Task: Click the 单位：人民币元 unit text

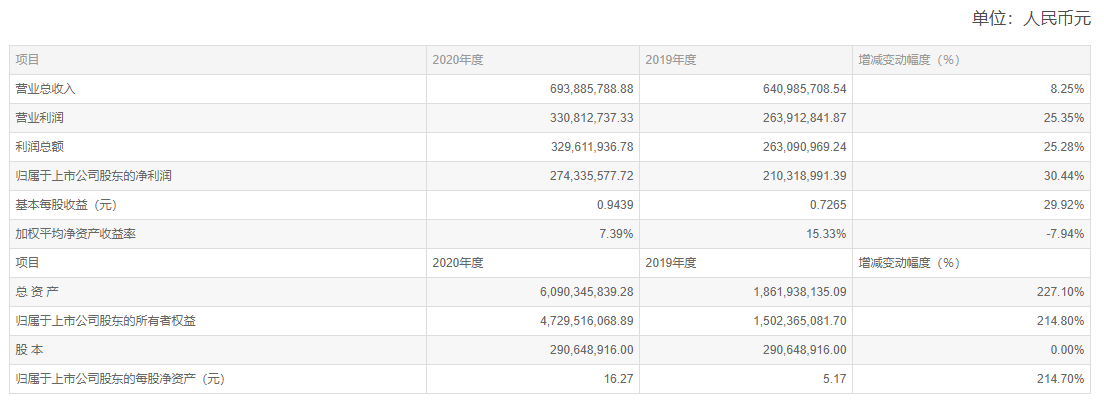Action: coord(1031,18)
